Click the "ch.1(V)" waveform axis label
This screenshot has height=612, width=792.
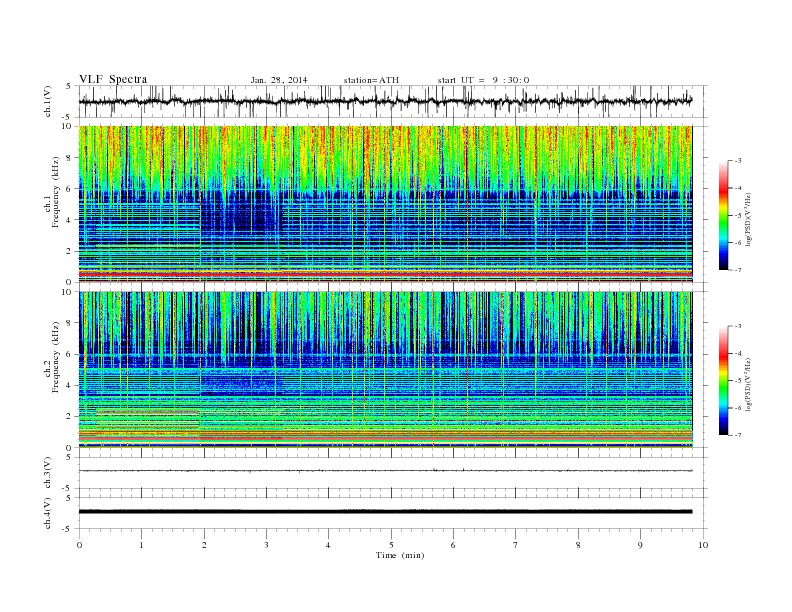tap(48, 103)
